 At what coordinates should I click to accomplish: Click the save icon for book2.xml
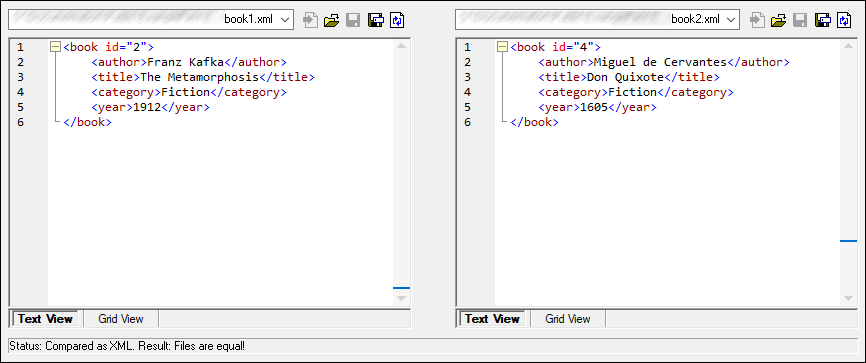(800, 20)
